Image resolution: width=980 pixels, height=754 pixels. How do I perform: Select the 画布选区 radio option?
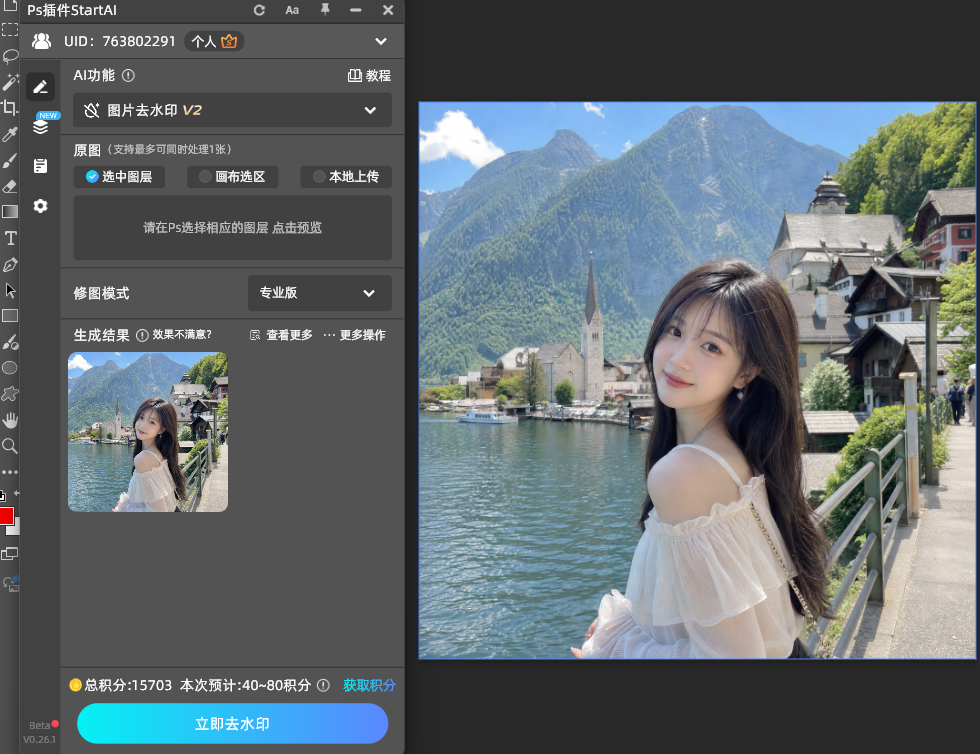tap(232, 177)
